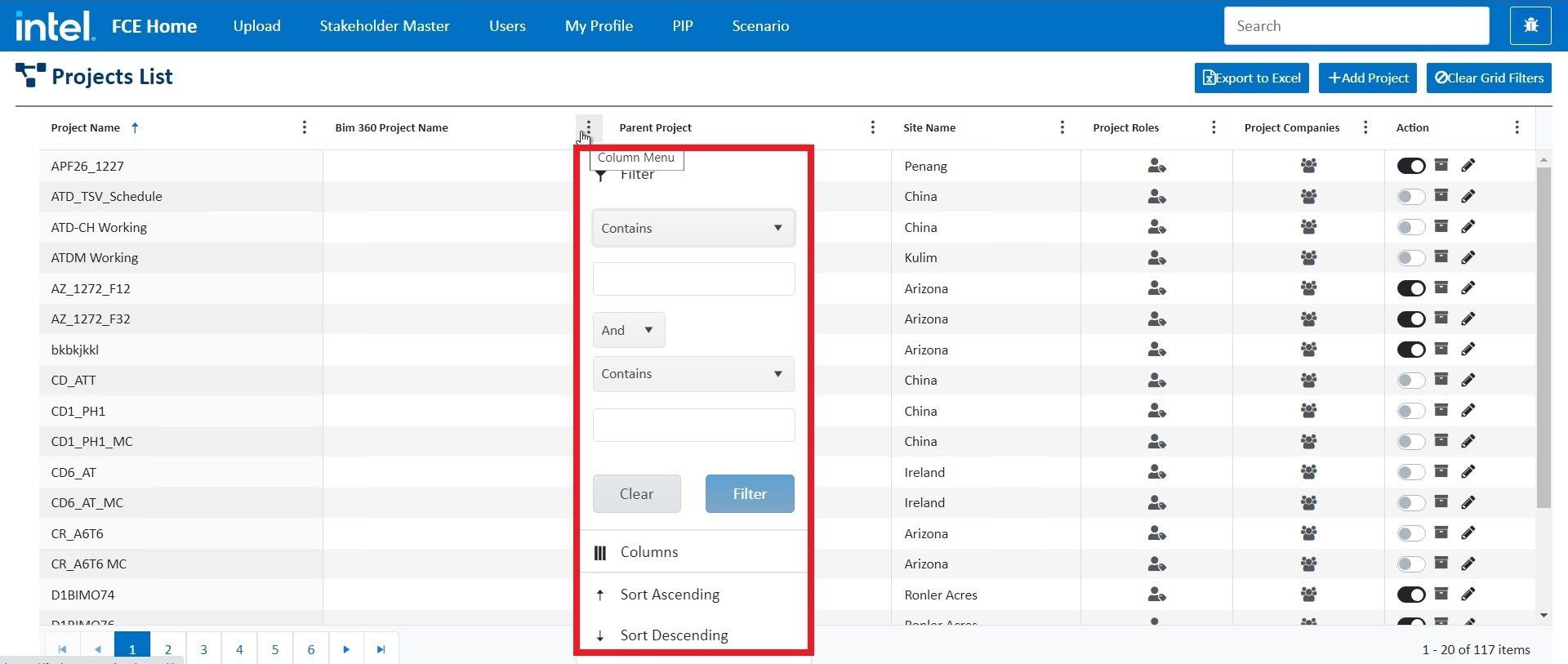
Task: Open Columns option in column menu
Action: coord(648,552)
